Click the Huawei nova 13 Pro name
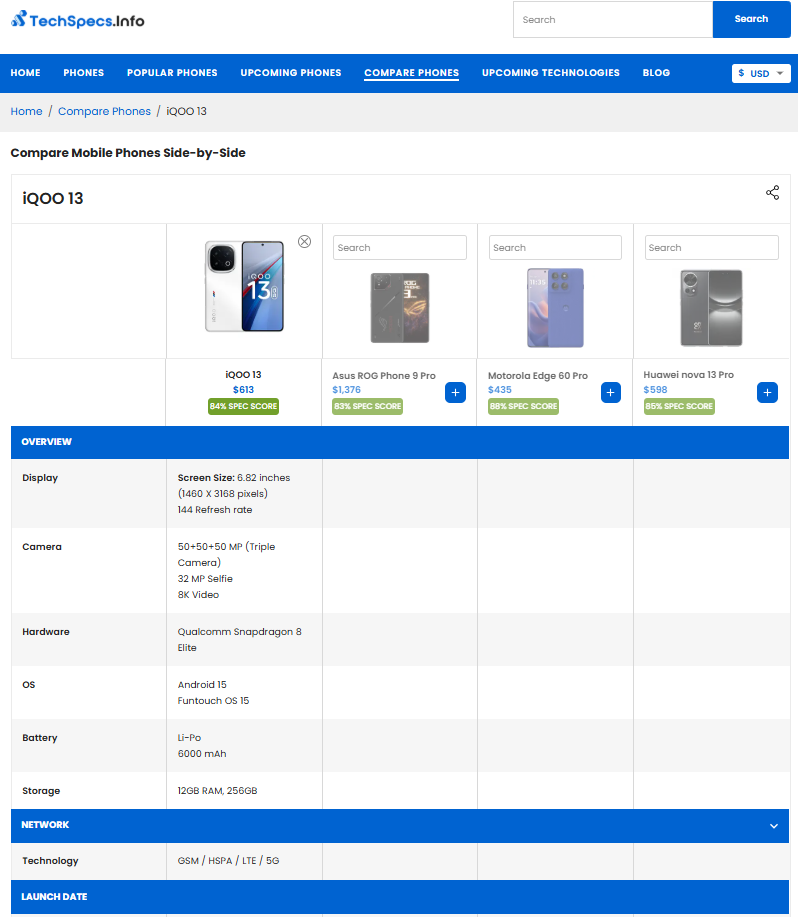The image size is (798, 917). (x=689, y=375)
